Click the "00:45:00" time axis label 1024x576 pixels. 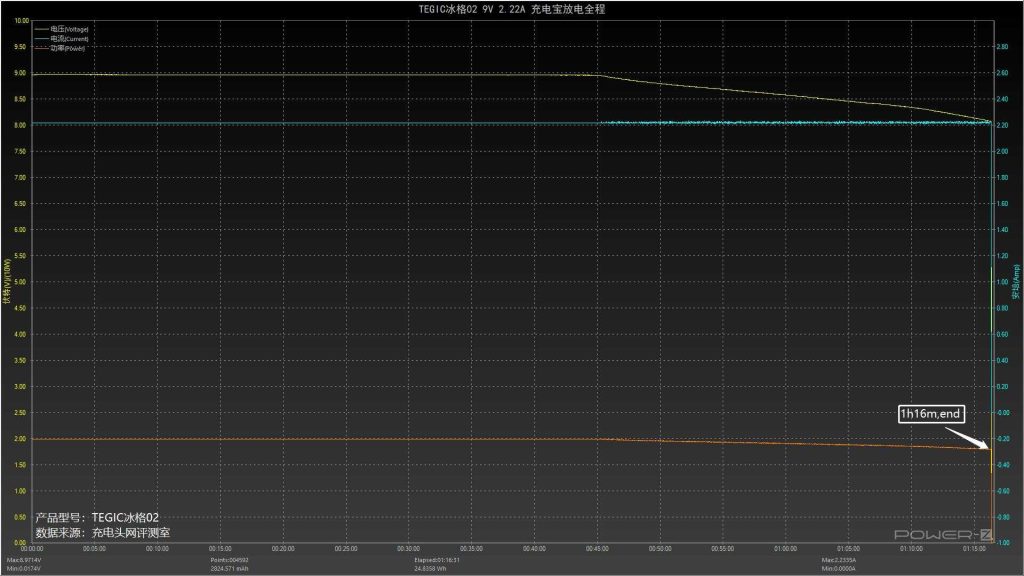tap(597, 549)
